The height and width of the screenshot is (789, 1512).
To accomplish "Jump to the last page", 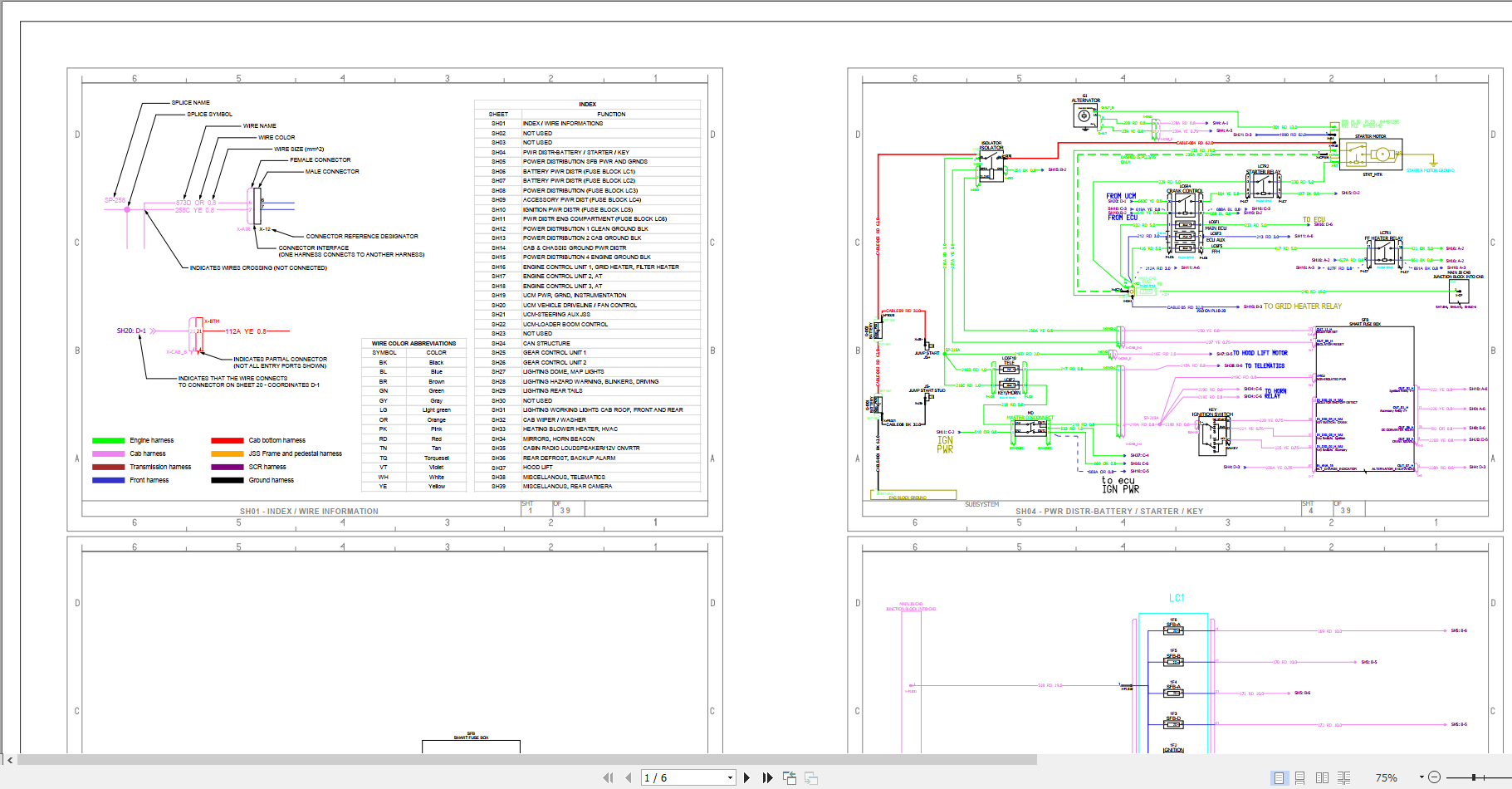I will 767,778.
